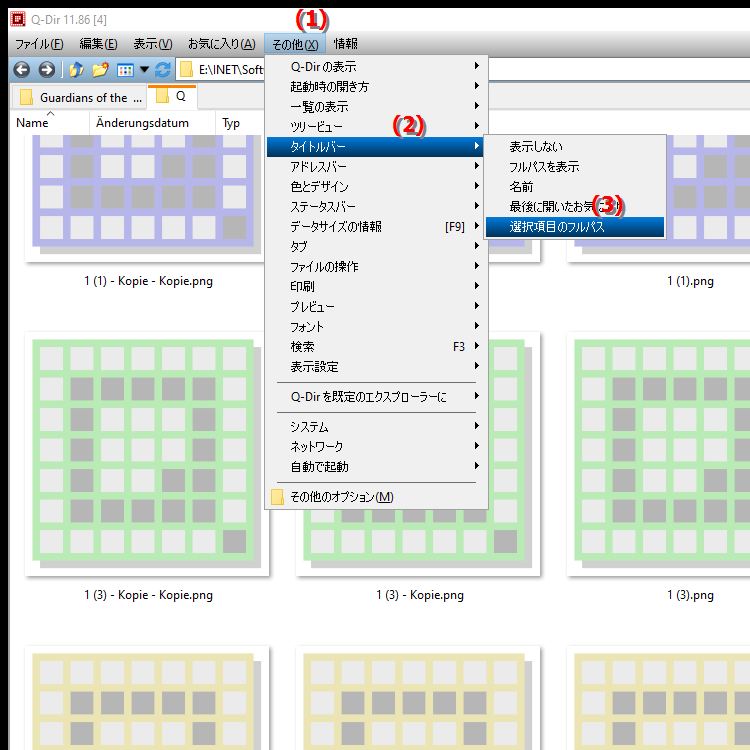Click the refresh icon in toolbar
The height and width of the screenshot is (750, 750).
click(163, 70)
